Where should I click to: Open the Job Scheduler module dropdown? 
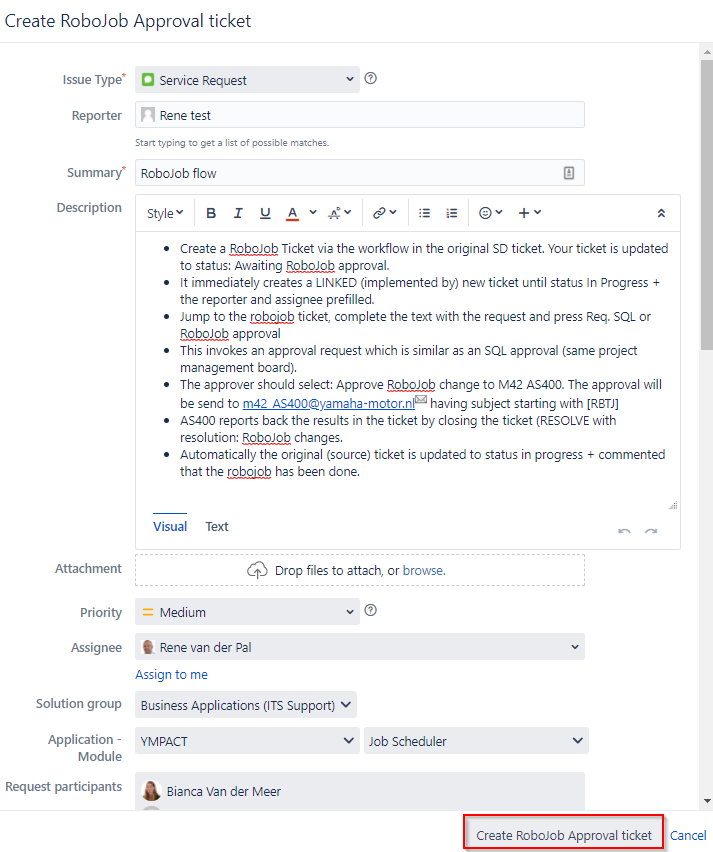tap(476, 741)
